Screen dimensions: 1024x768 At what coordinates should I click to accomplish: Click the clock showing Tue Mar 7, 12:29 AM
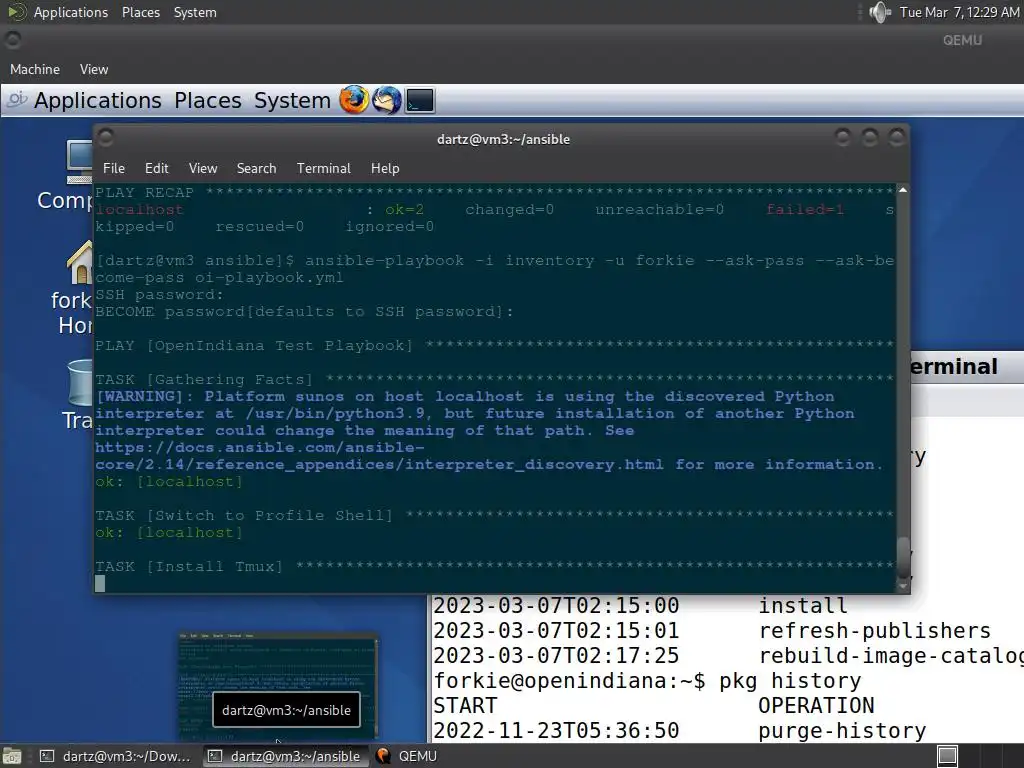pyautogui.click(x=959, y=12)
